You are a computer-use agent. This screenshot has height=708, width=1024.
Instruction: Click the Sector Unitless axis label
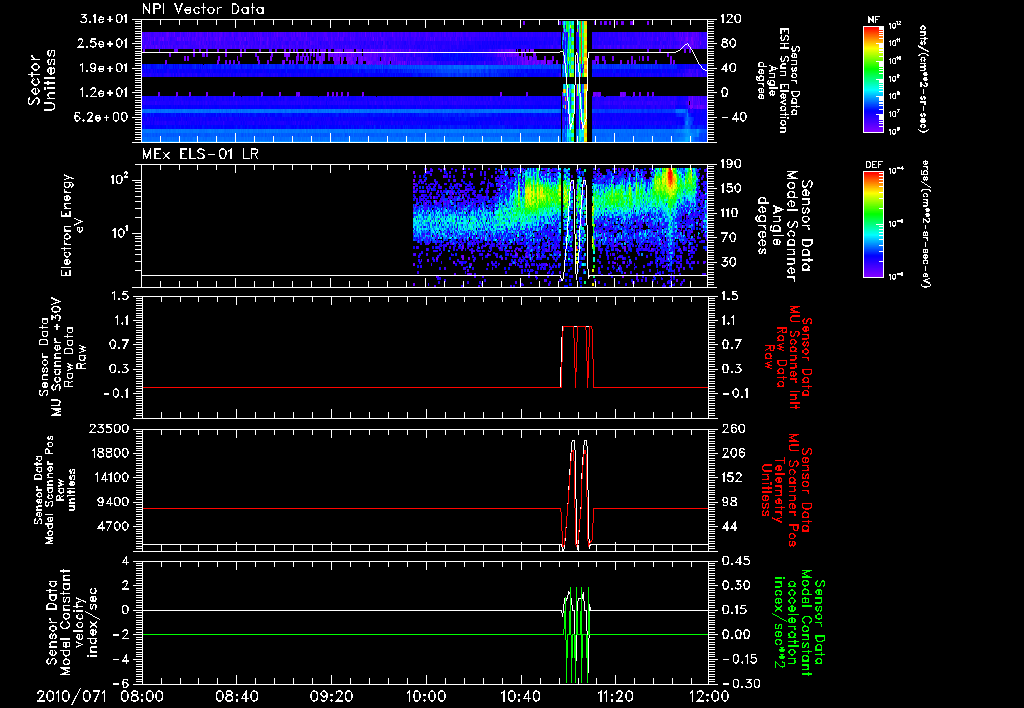click(41, 79)
